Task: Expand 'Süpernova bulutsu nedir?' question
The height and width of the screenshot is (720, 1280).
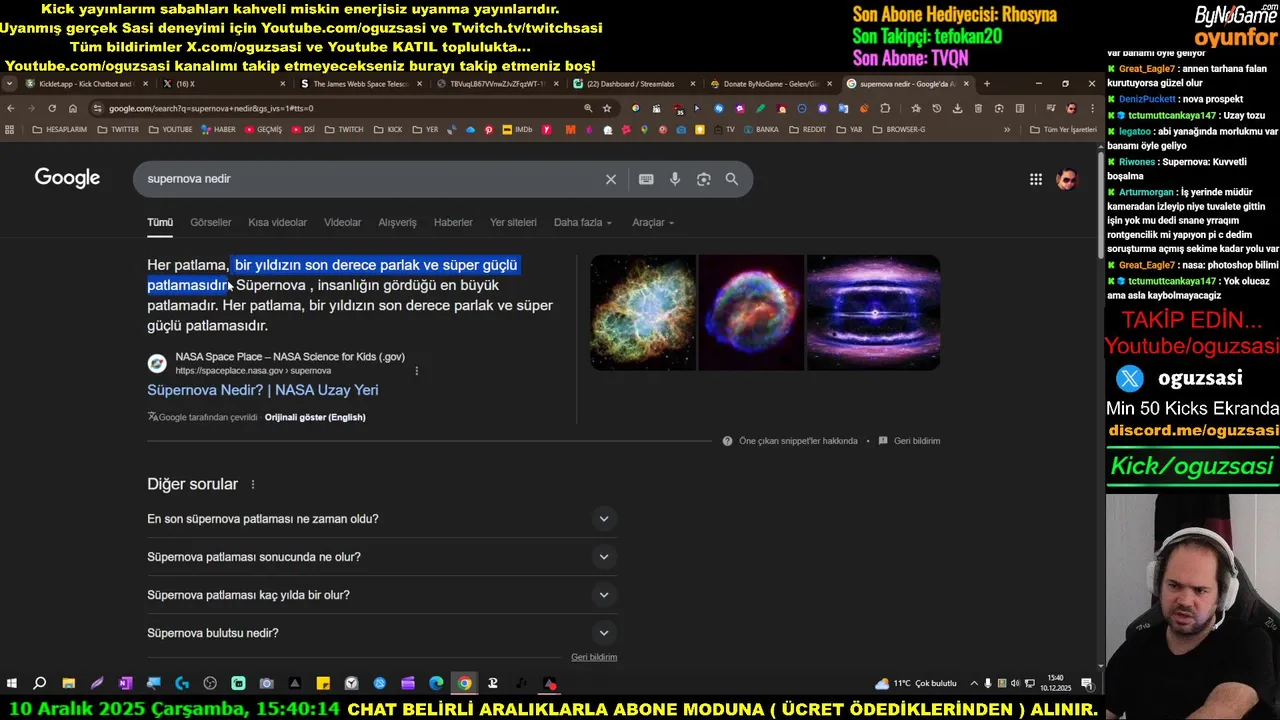Action: point(382,633)
